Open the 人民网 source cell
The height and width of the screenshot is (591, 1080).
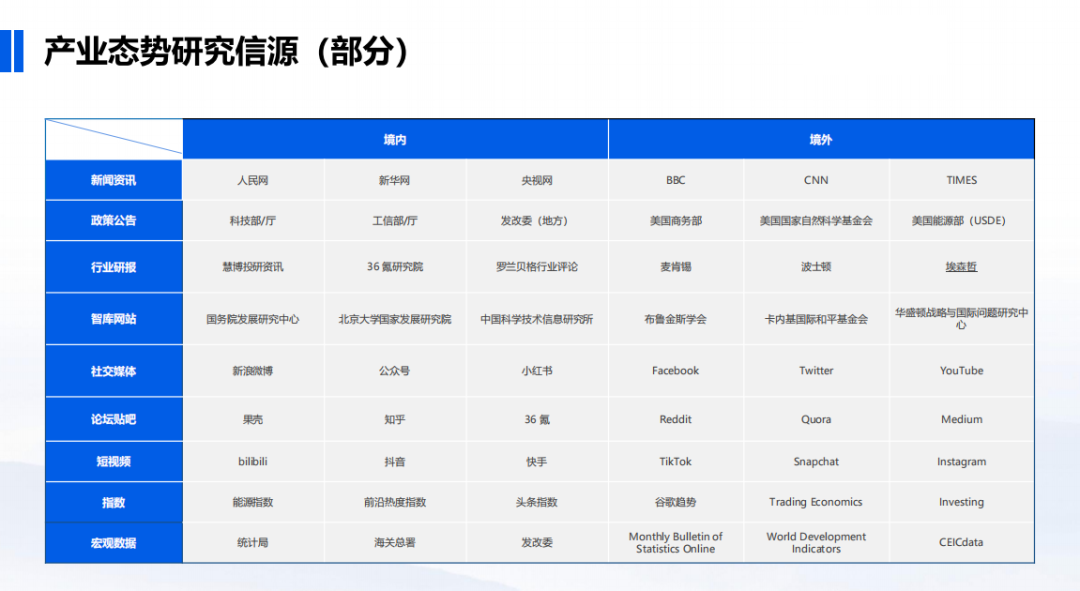point(253,180)
